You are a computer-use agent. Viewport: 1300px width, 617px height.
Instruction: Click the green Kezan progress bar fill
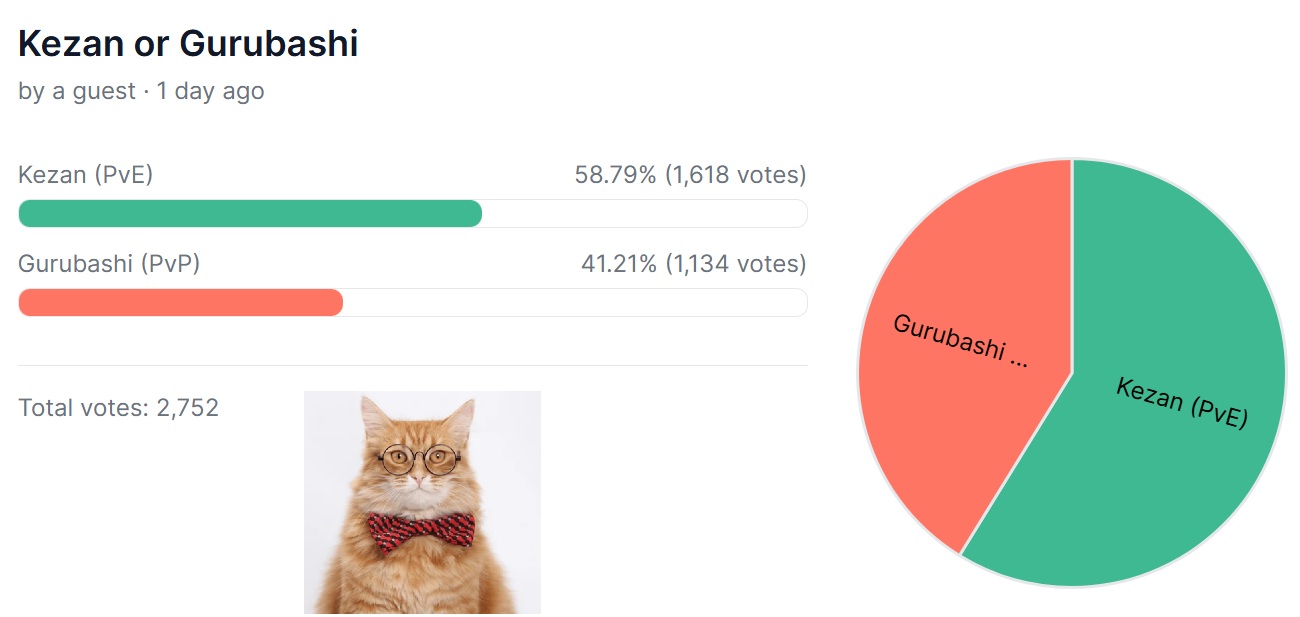250,214
